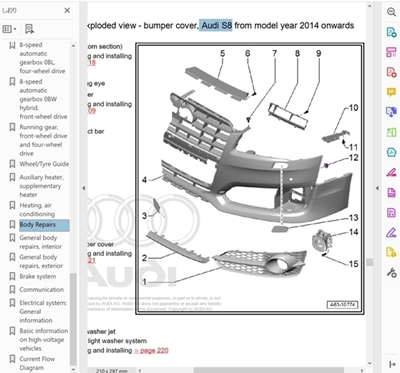Screen dimensions: 400x373
Task: Open bookmarks options dropdown menu
Action: click(x=9, y=29)
